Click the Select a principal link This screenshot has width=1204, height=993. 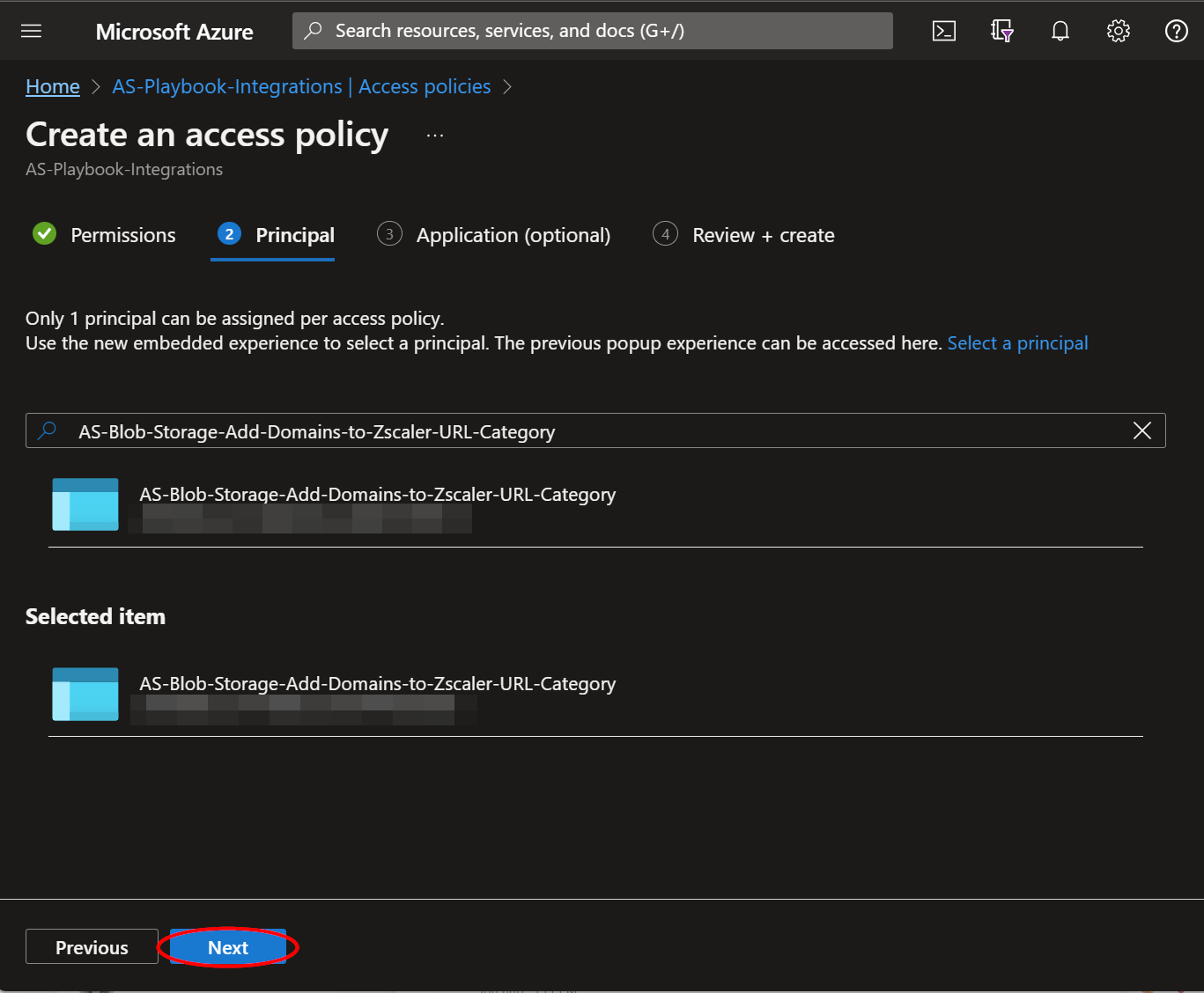click(x=1017, y=343)
